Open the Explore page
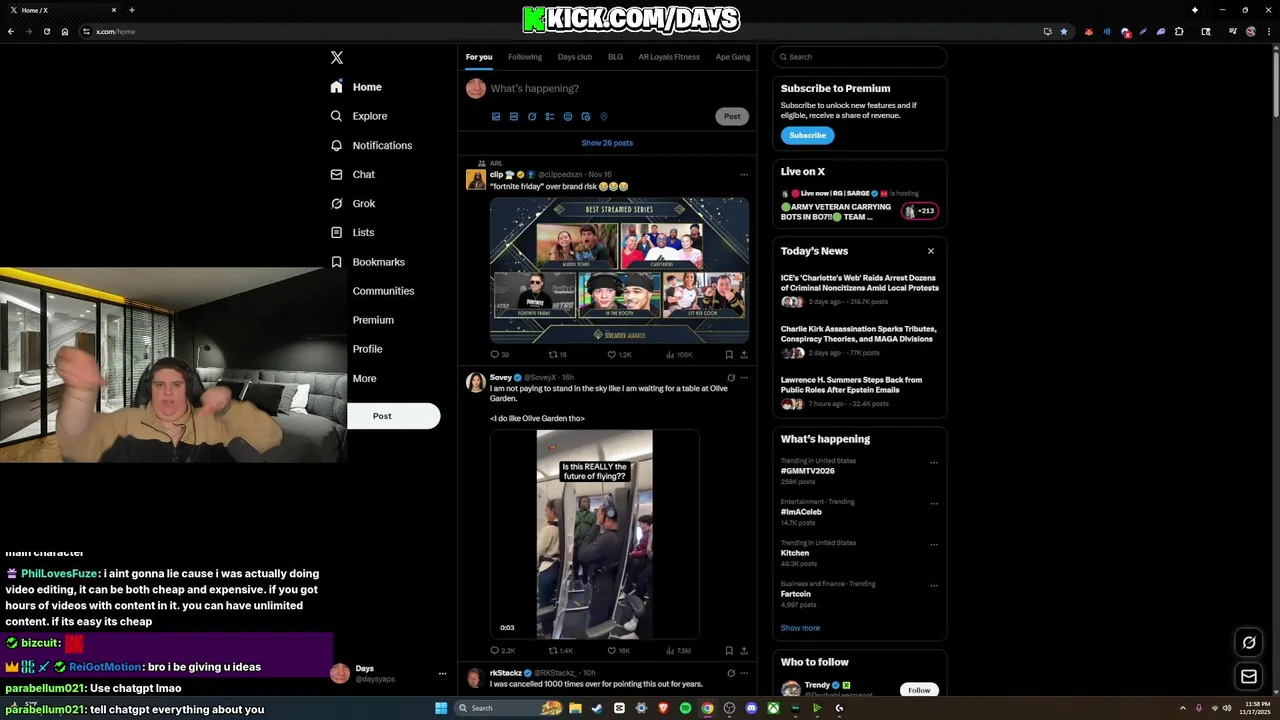Image resolution: width=1280 pixels, height=720 pixels. pyautogui.click(x=359, y=116)
